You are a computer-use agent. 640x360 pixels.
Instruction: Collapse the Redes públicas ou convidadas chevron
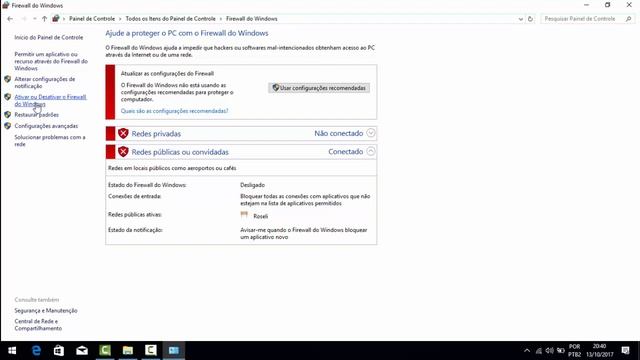pyautogui.click(x=371, y=151)
